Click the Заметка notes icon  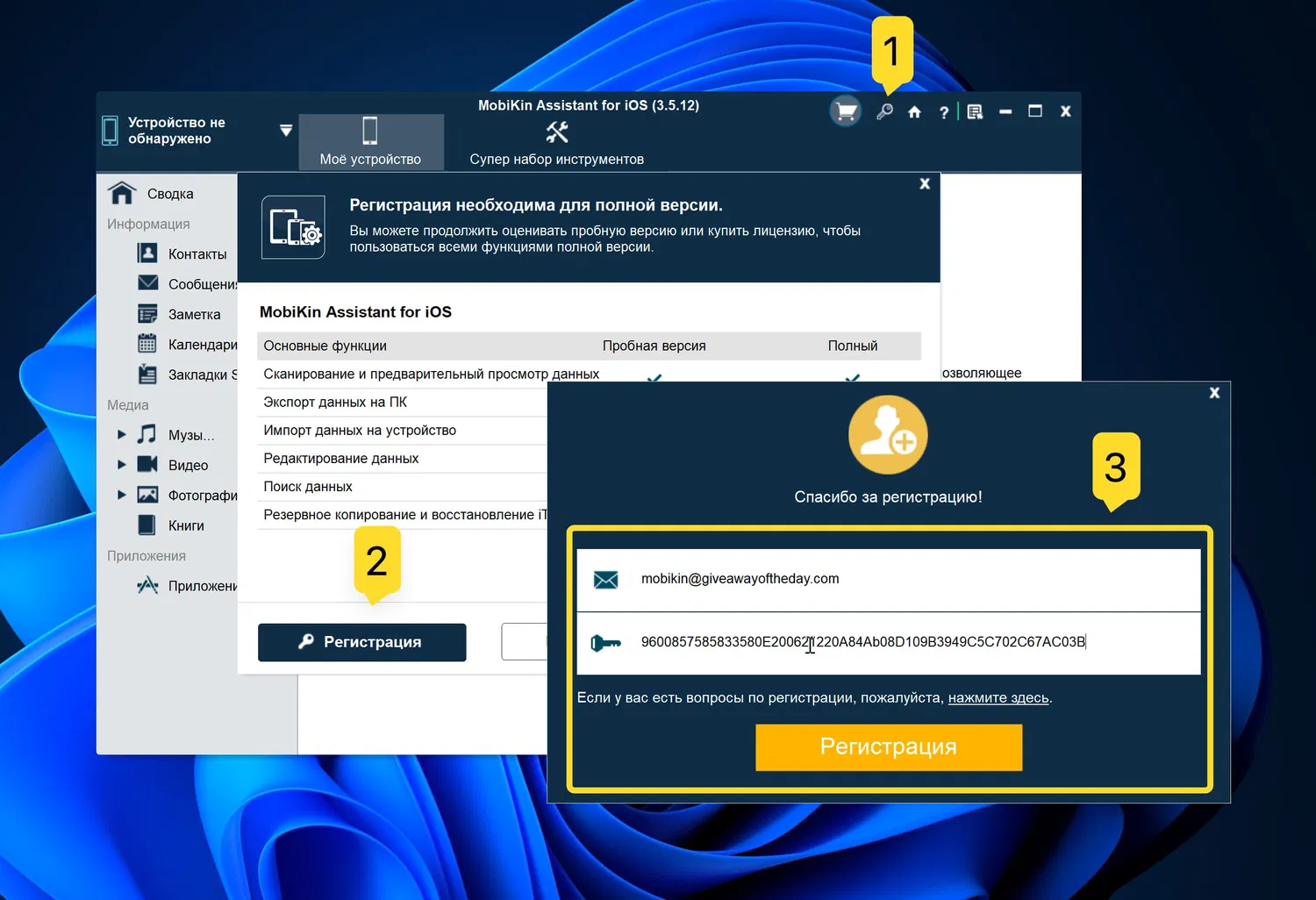(146, 313)
